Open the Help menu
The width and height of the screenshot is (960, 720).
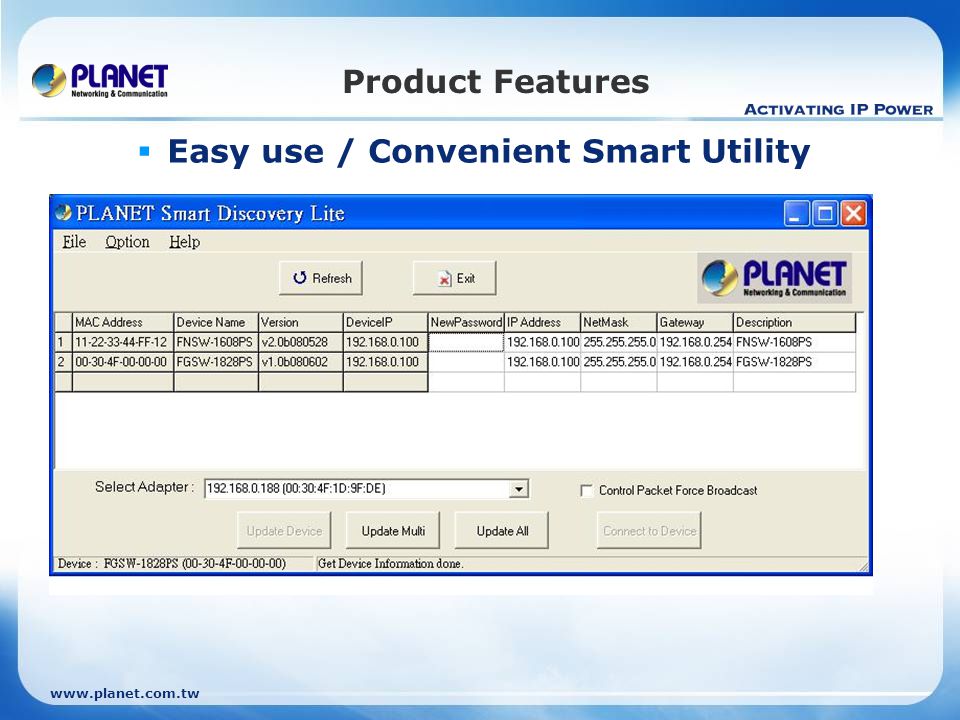(x=184, y=242)
